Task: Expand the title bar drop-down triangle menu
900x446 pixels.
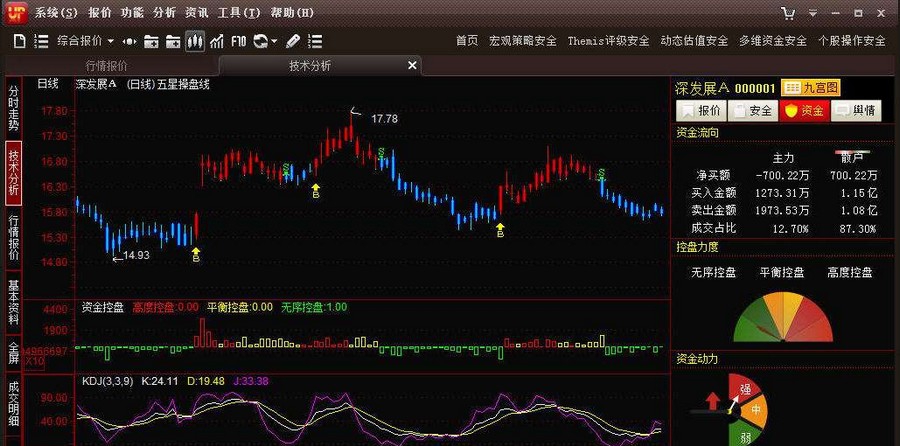Action: [813, 13]
